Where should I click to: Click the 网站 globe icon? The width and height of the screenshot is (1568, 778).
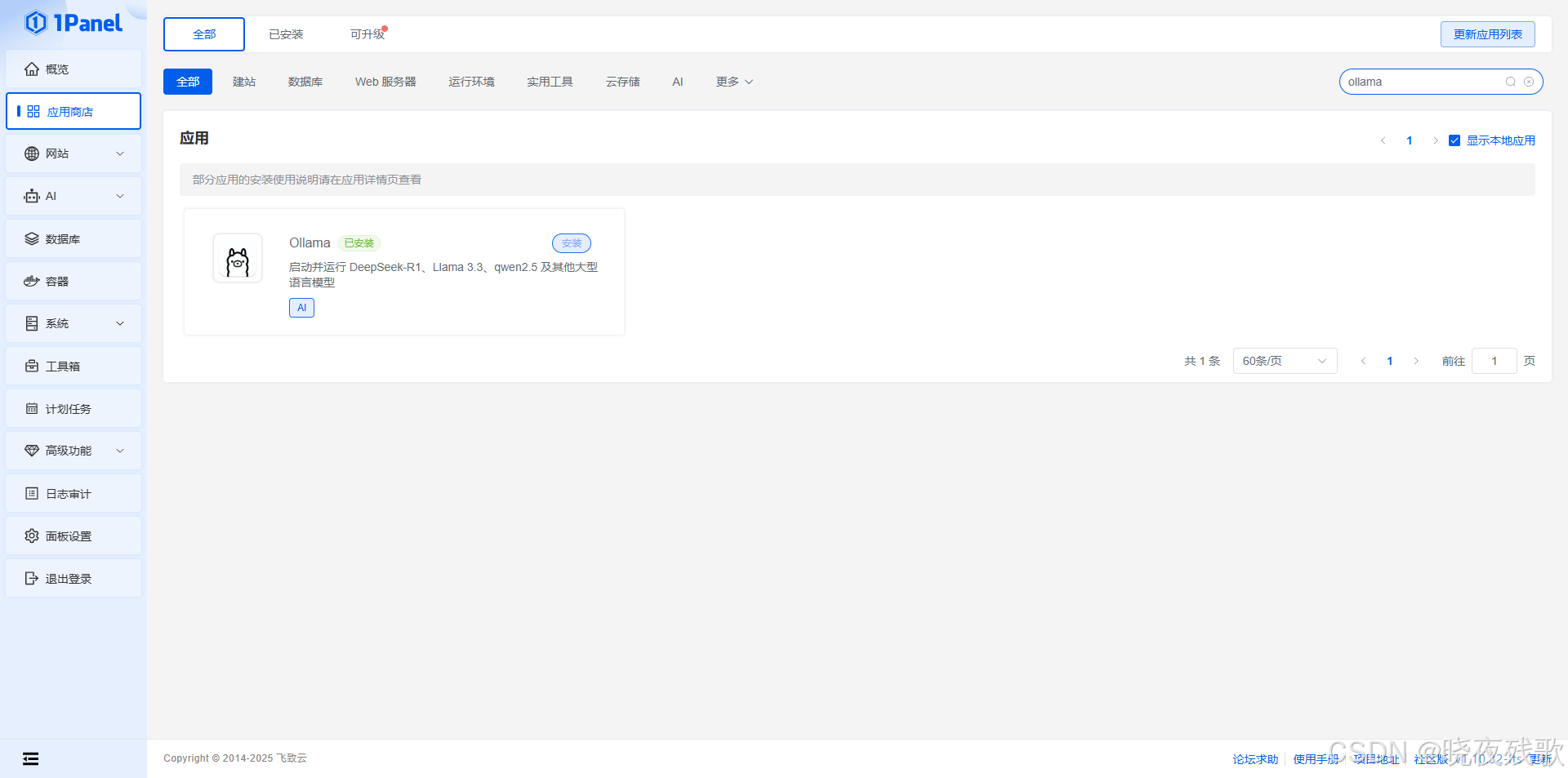coord(32,153)
